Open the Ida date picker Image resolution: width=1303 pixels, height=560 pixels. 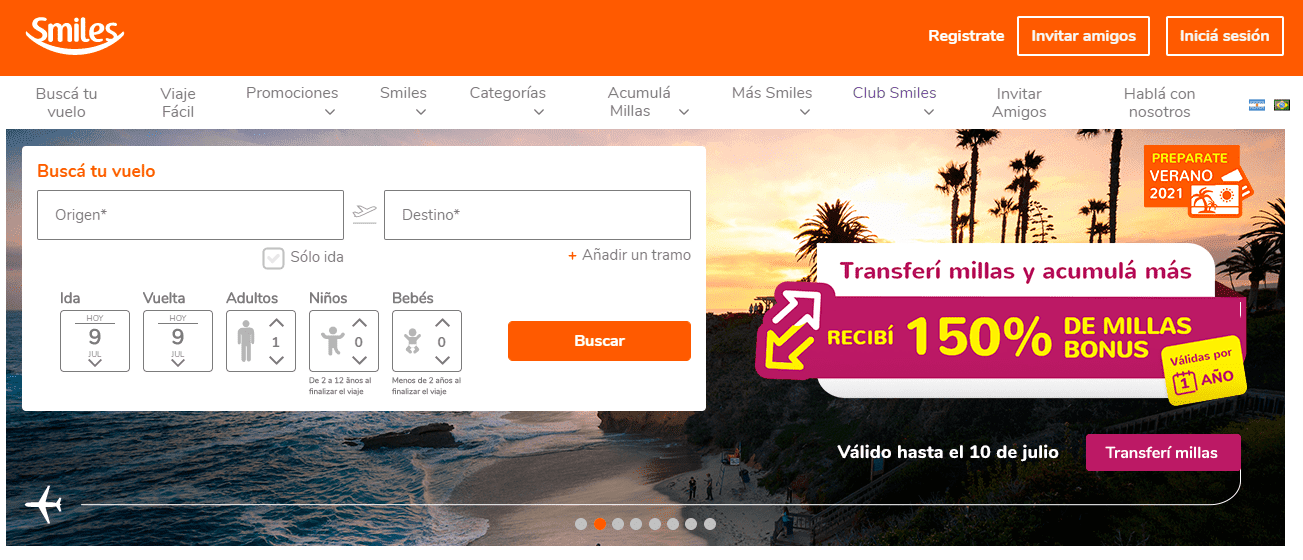click(95, 341)
